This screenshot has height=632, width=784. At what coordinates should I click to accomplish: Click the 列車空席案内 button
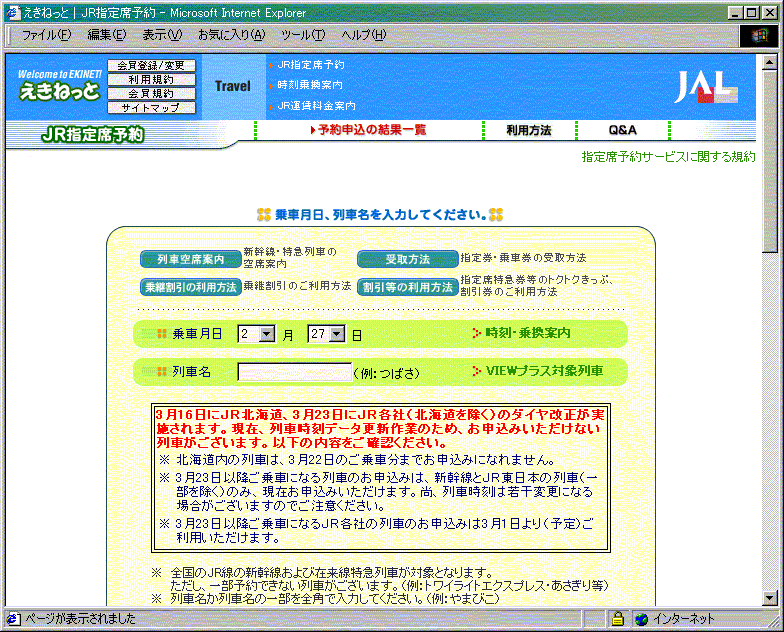pos(190,260)
